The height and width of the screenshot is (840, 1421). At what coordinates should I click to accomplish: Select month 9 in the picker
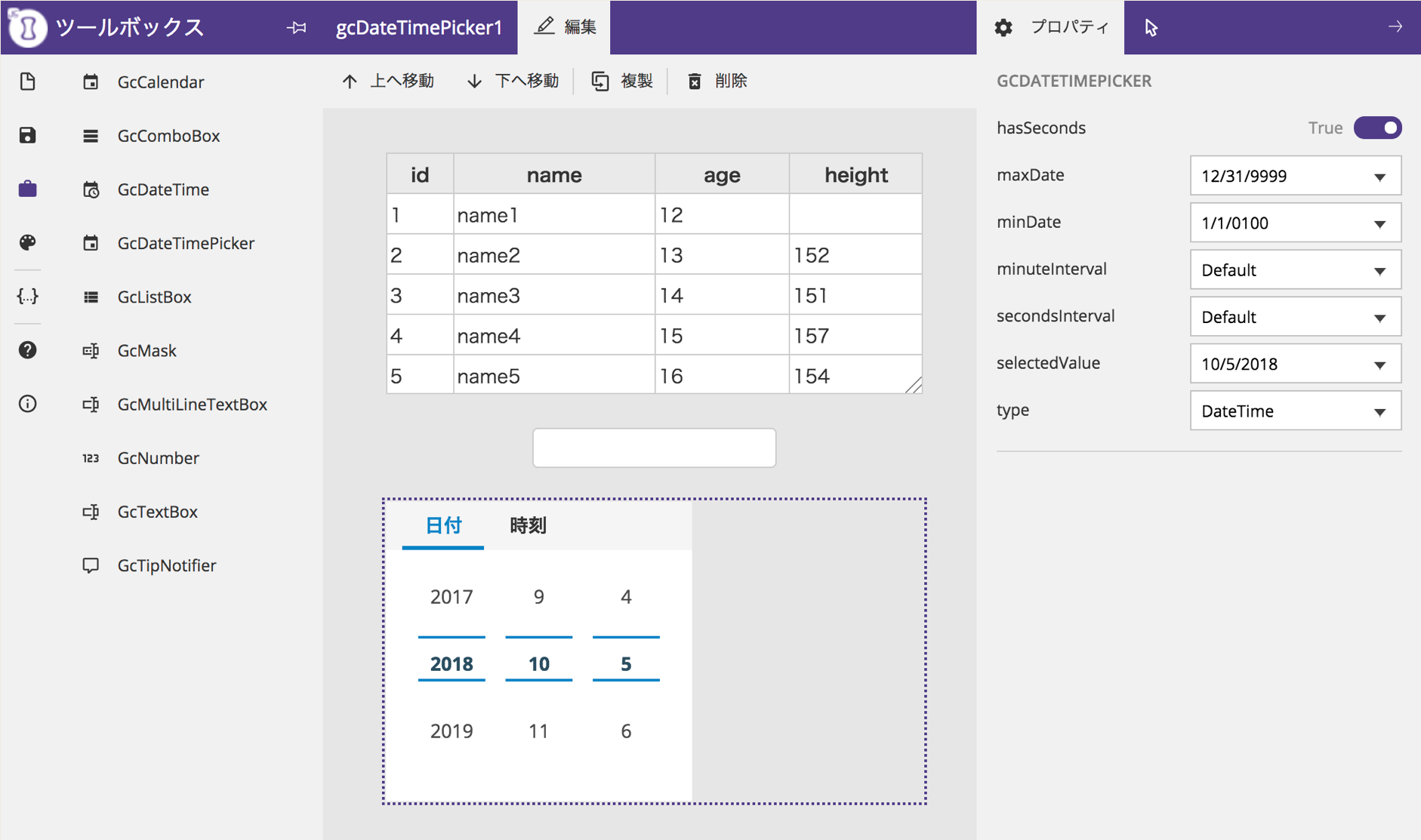(539, 597)
